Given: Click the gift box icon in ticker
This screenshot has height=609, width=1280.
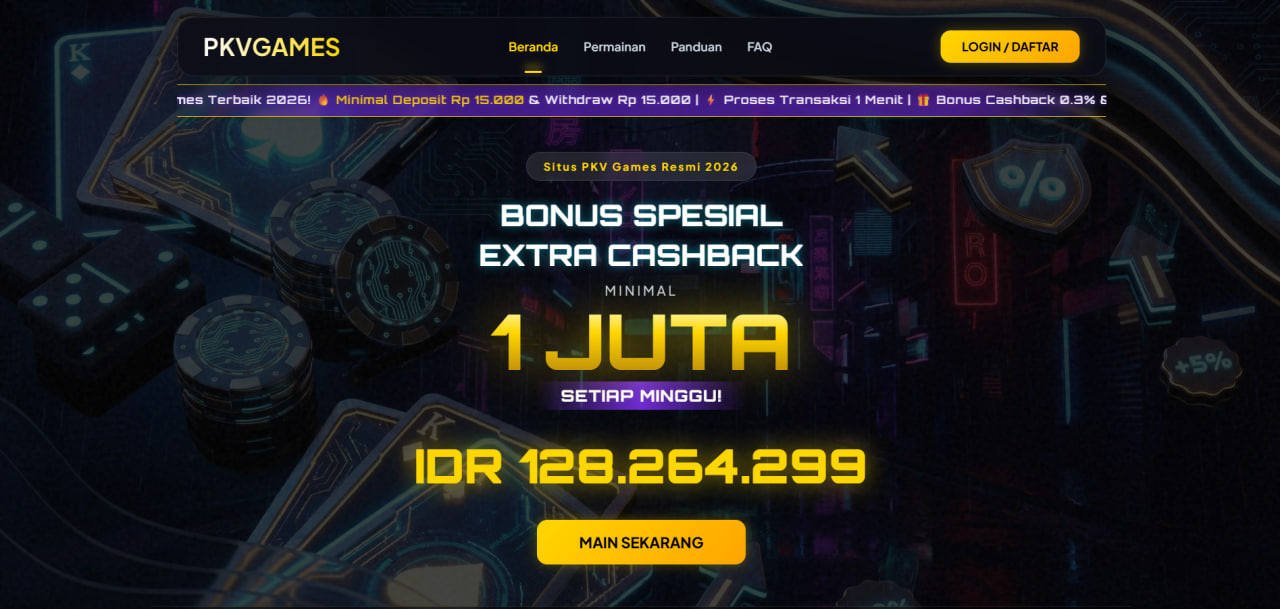Looking at the screenshot, I should [923, 100].
